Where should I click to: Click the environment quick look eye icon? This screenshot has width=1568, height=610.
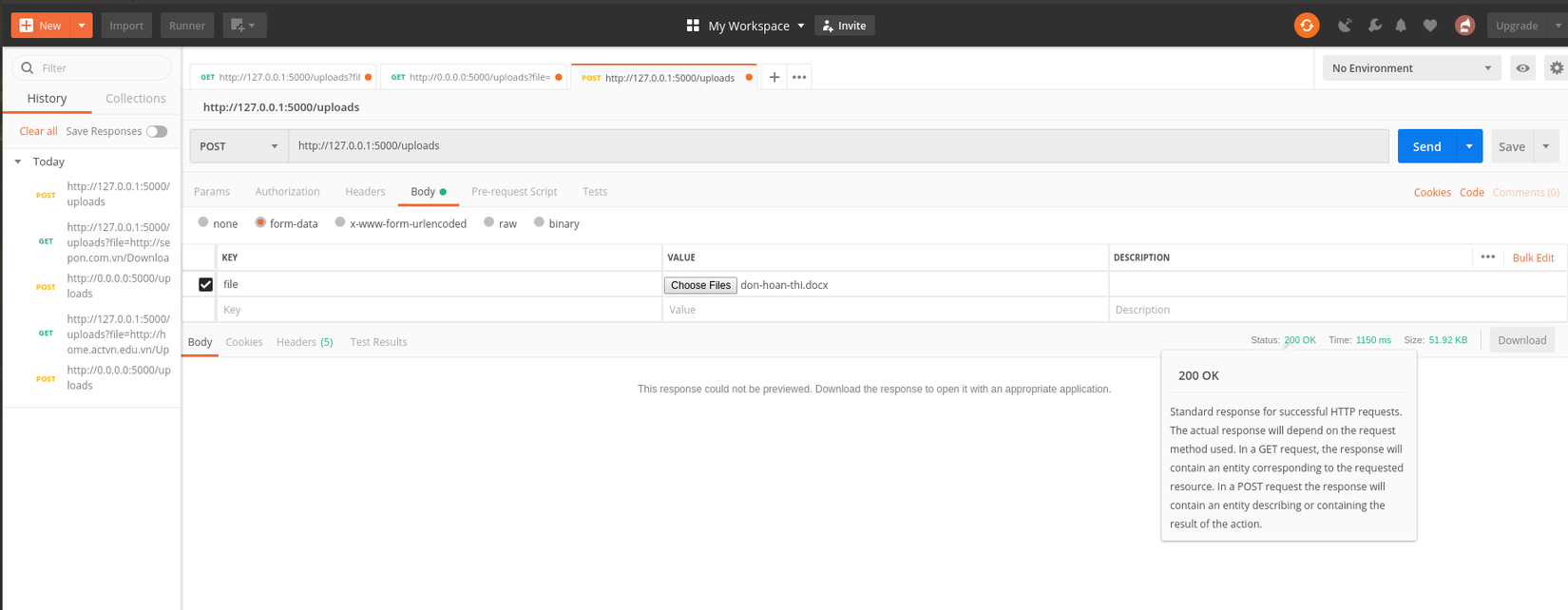[1522, 68]
